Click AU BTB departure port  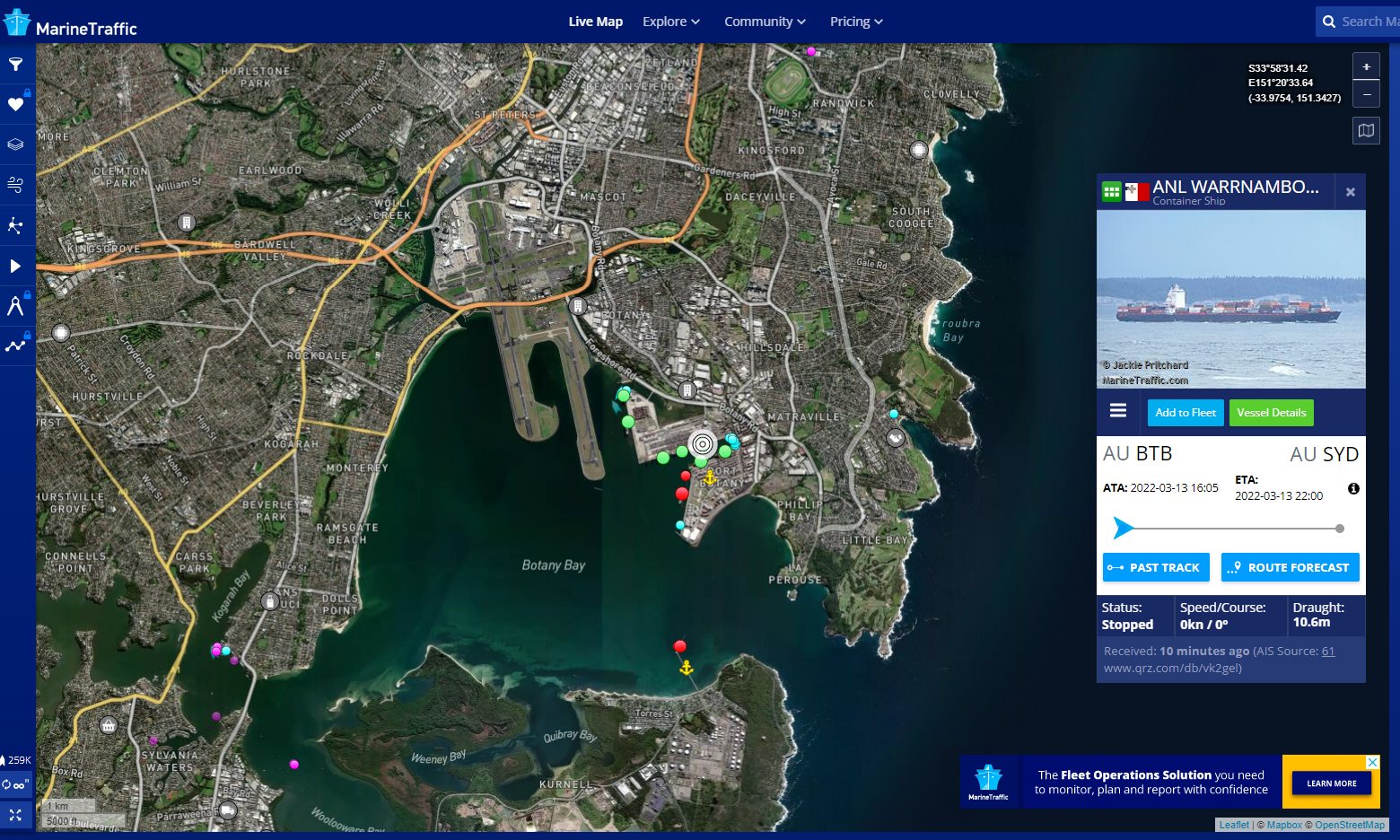pos(1137,454)
